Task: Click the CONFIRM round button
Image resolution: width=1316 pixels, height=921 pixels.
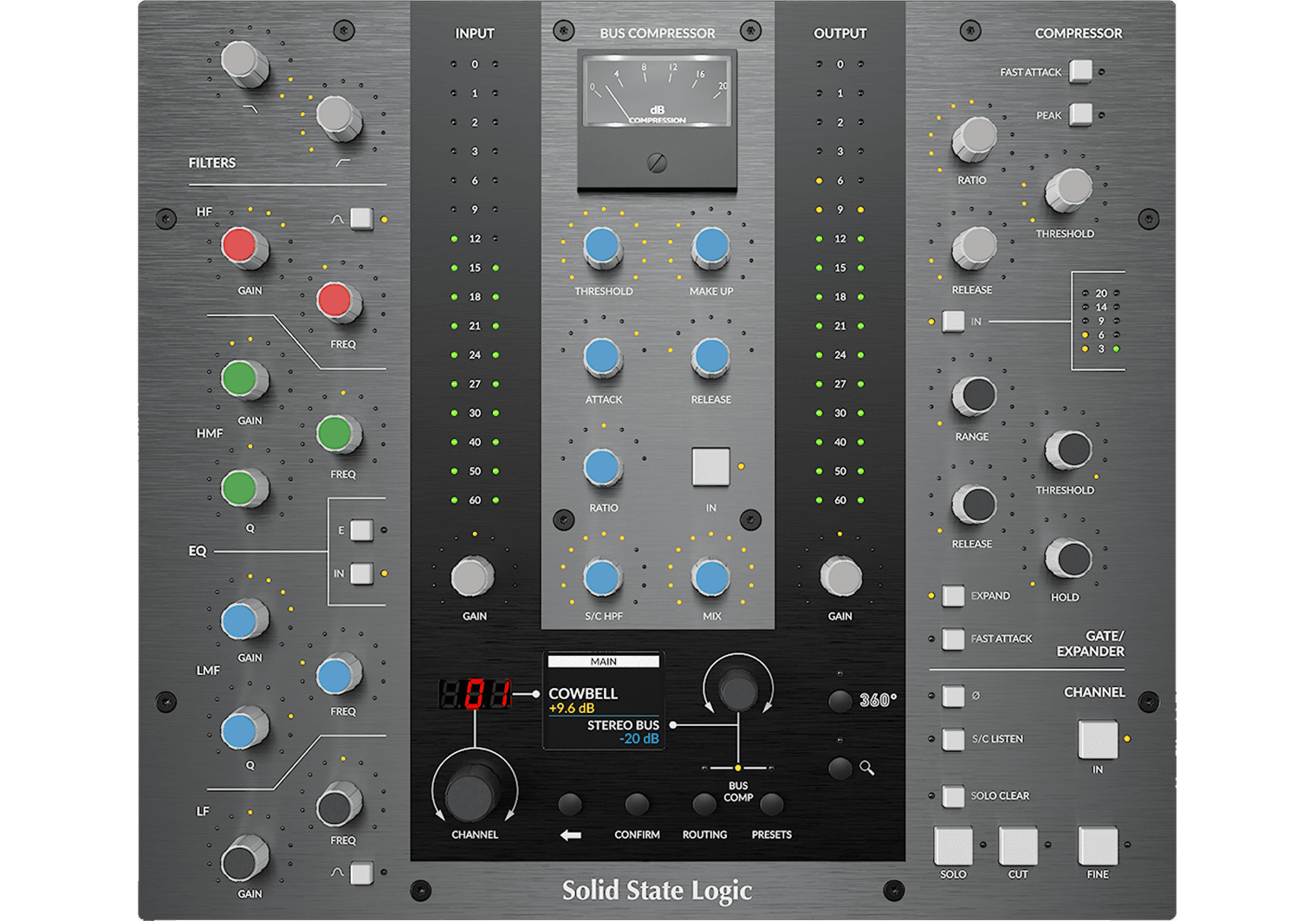Action: [637, 805]
